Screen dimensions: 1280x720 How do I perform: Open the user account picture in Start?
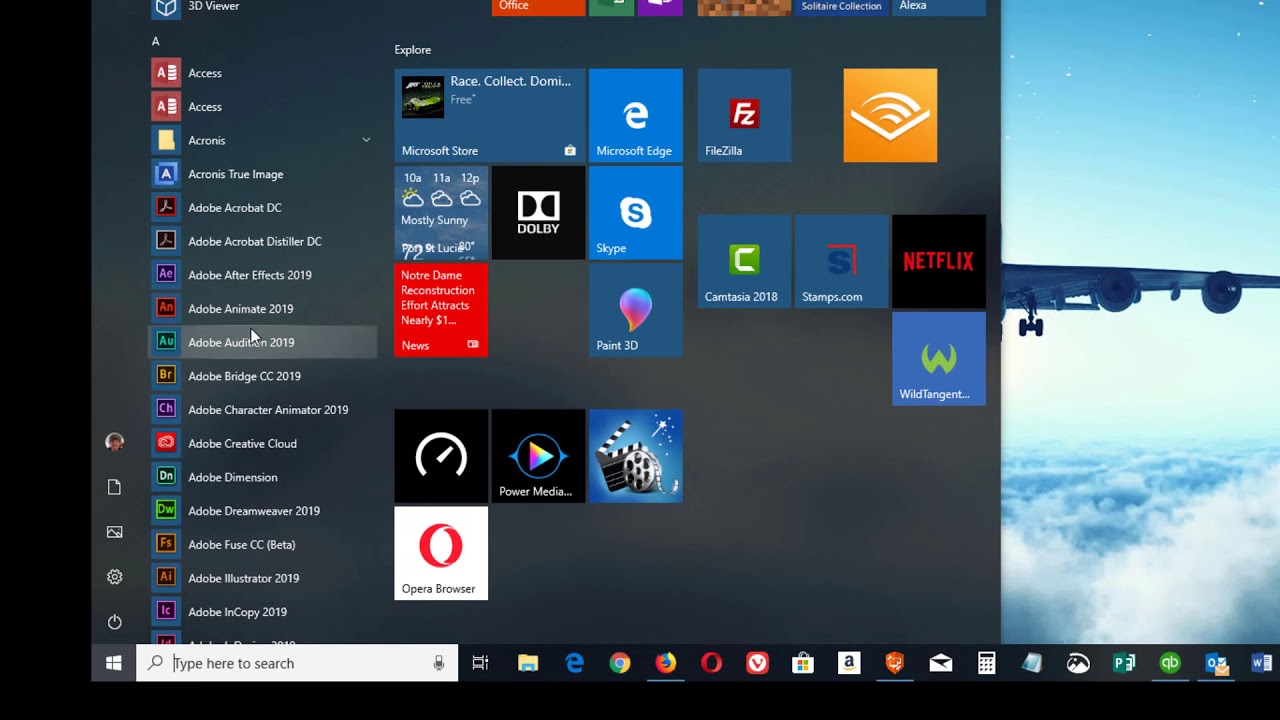(x=114, y=442)
